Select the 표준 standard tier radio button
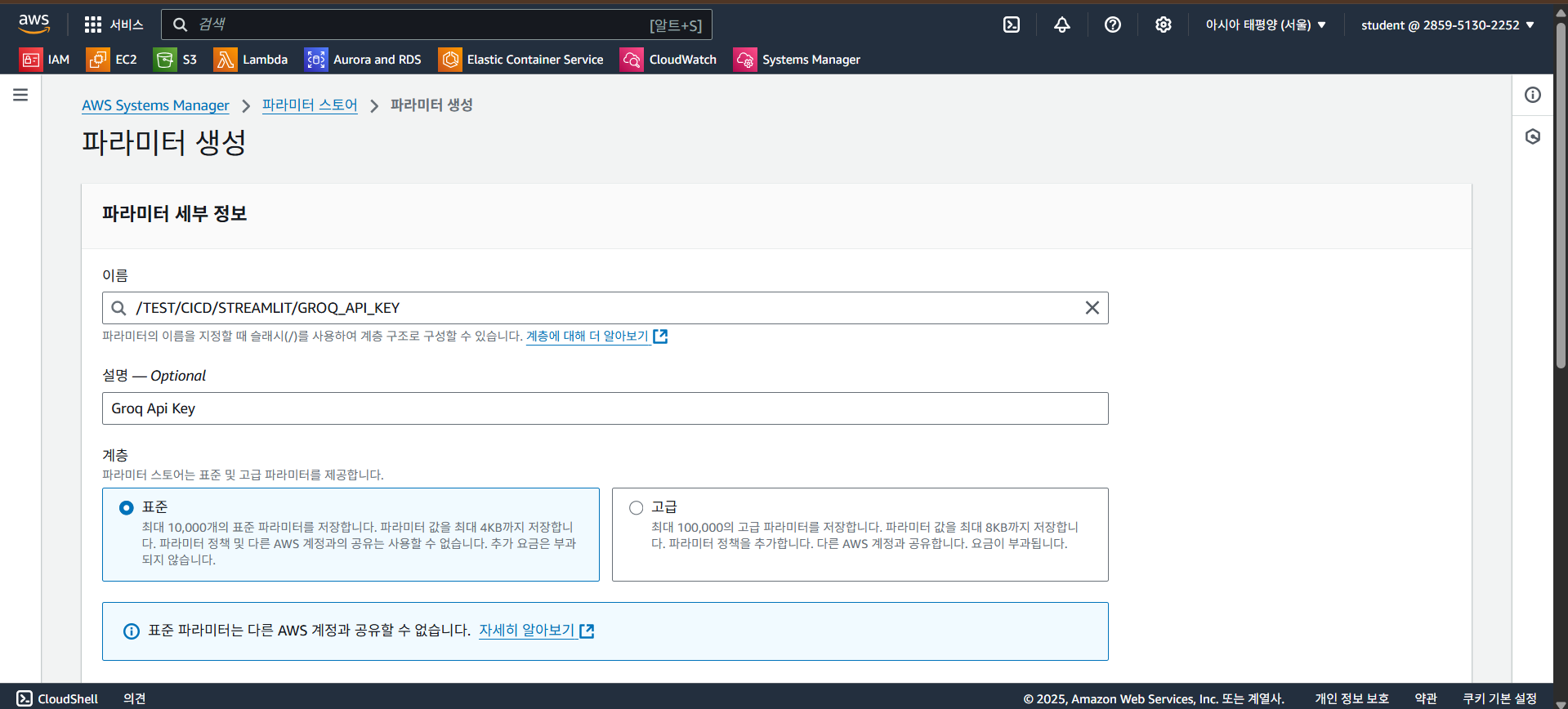 click(x=126, y=508)
